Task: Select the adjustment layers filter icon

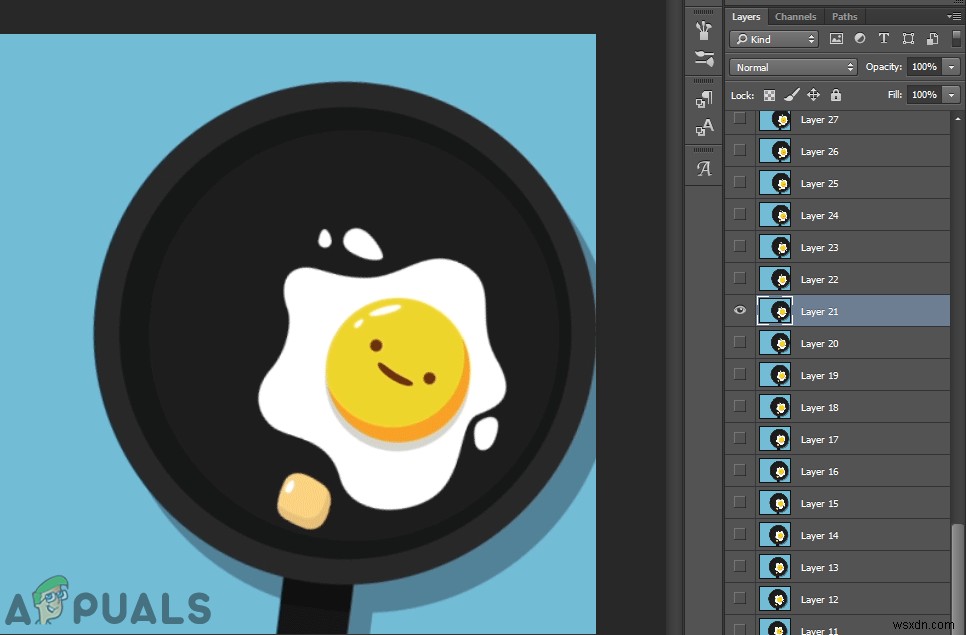Action: pyautogui.click(x=860, y=38)
